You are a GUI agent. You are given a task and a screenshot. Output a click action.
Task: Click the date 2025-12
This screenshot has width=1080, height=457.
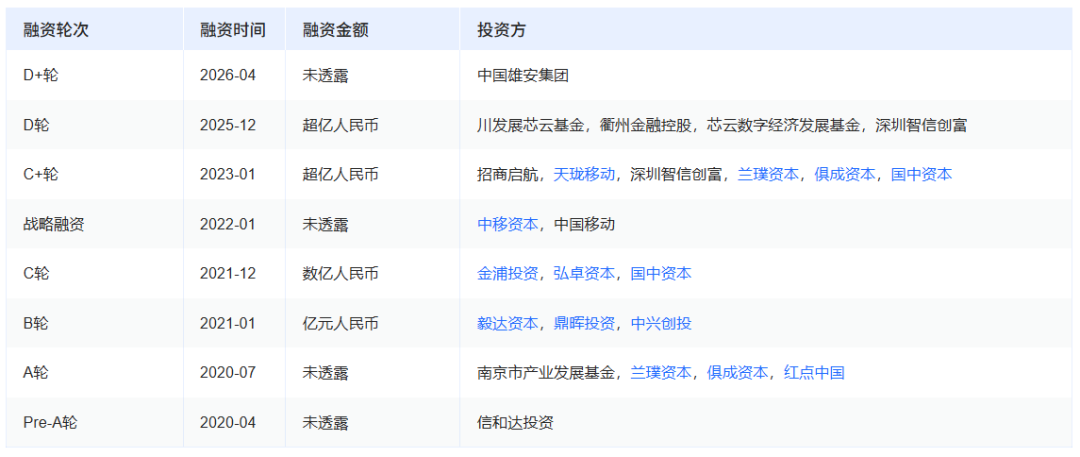[228, 125]
